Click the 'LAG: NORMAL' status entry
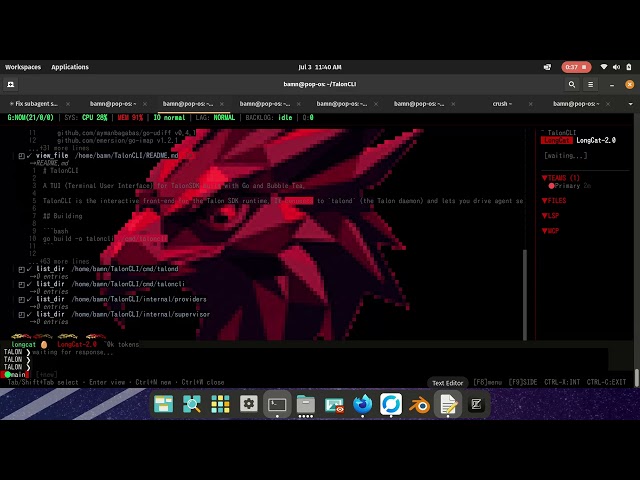The width and height of the screenshot is (640, 480). coord(215,118)
